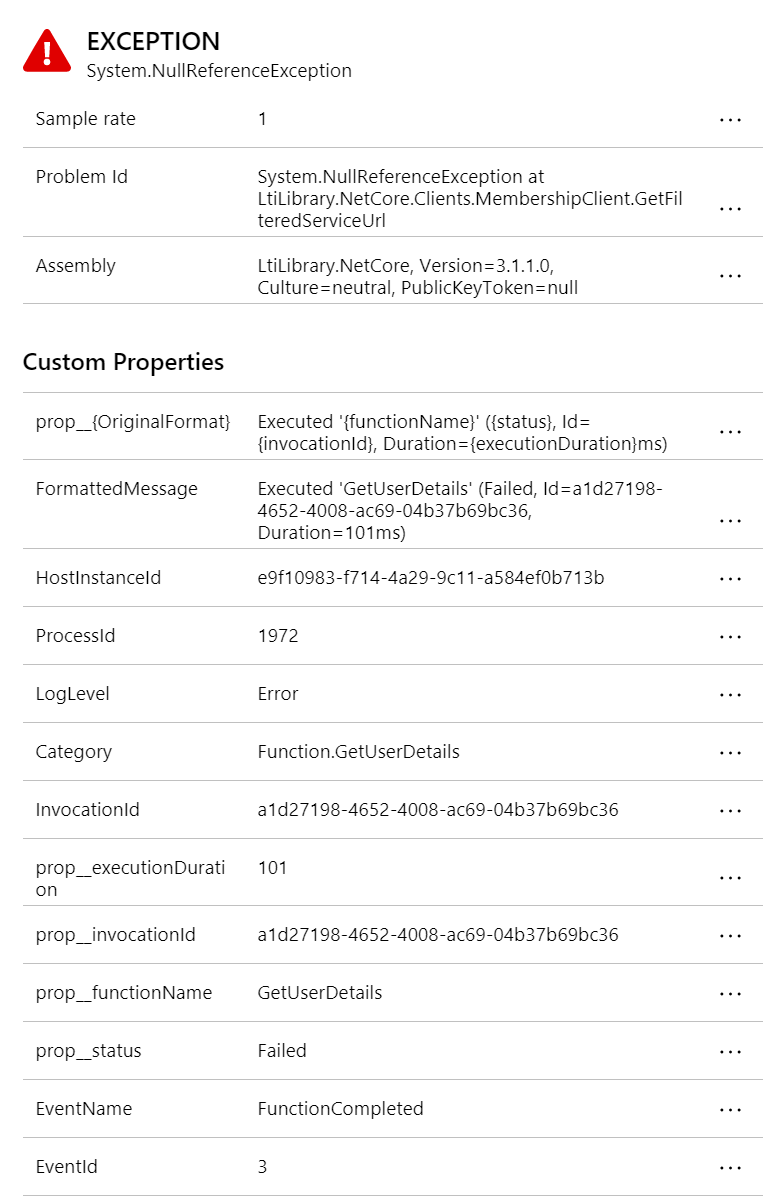Open the ellipsis menu for LogLevel
Viewport: 775px width, 1202px height.
(730, 694)
